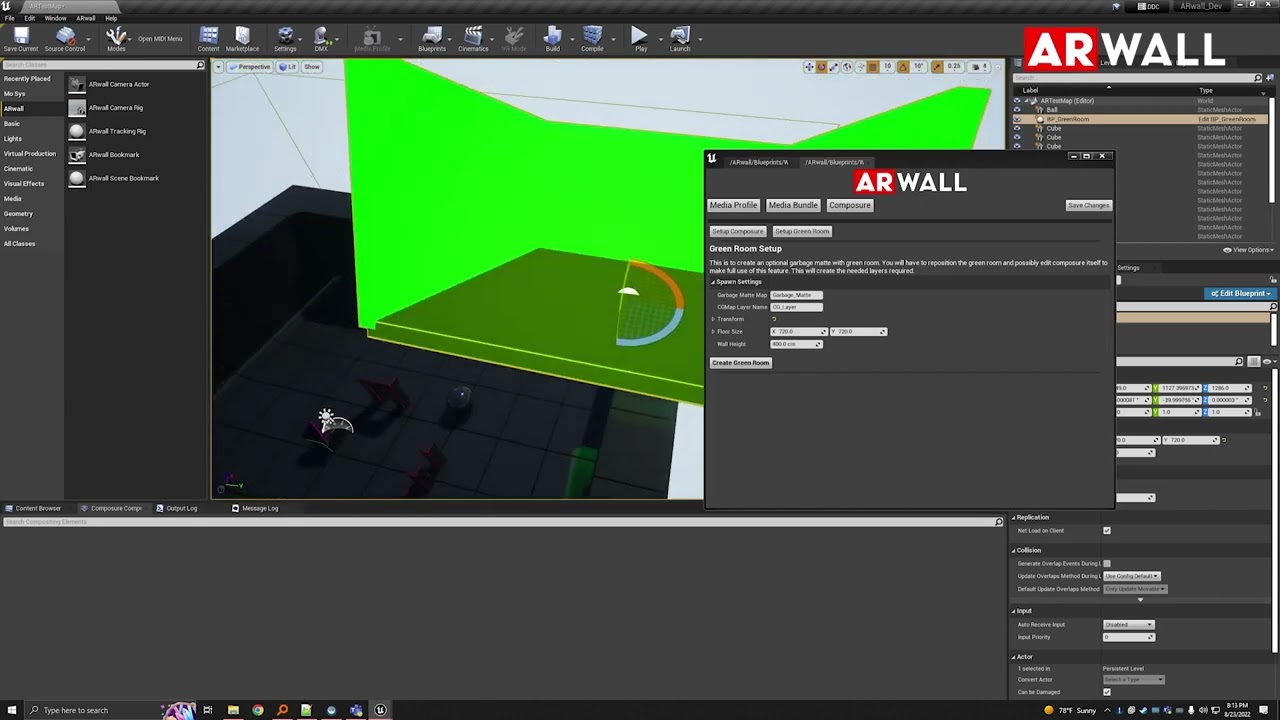
Task: Select ARwall Camera Actor in class list
Action: 118,84
